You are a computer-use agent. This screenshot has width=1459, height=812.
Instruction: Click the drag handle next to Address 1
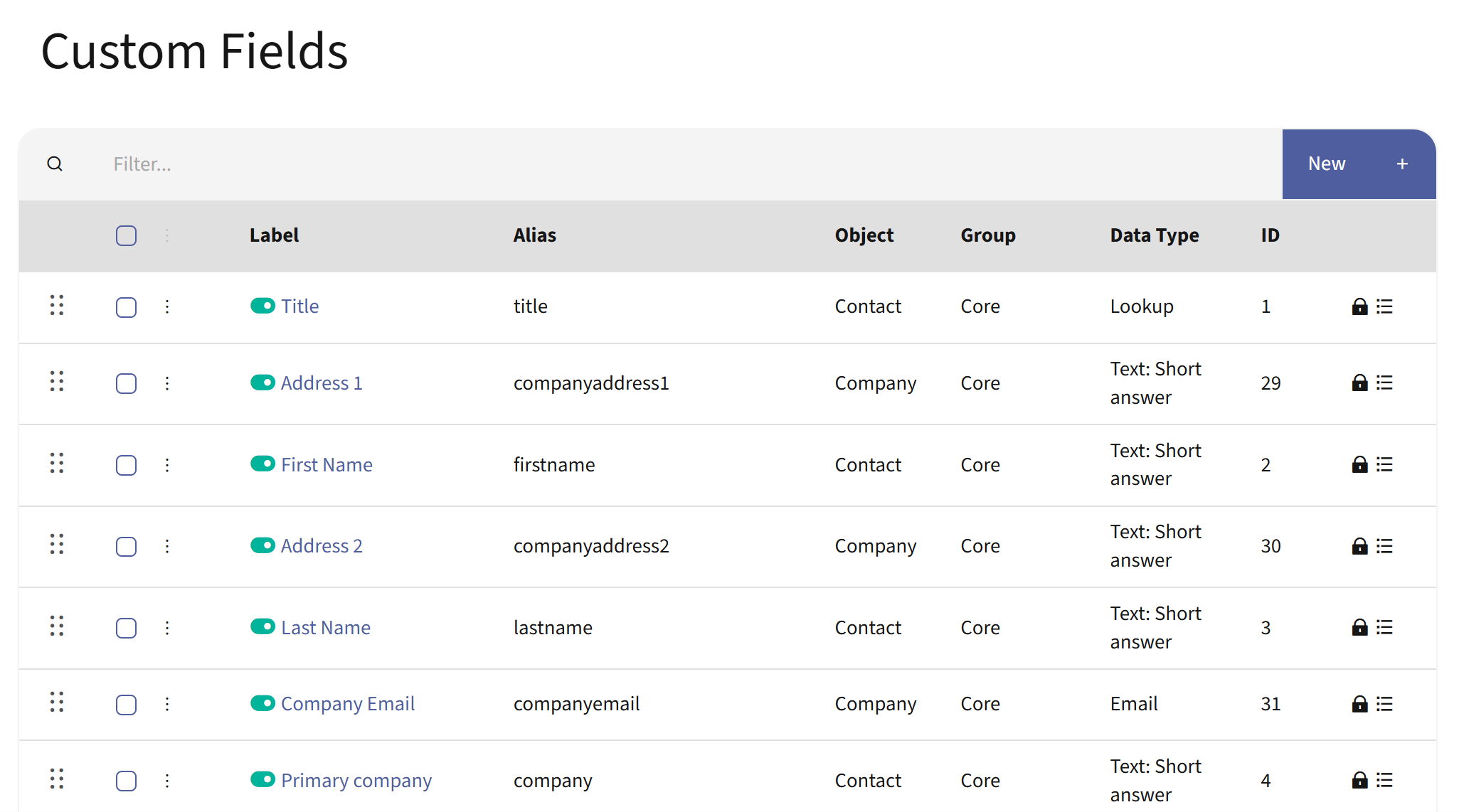(58, 382)
